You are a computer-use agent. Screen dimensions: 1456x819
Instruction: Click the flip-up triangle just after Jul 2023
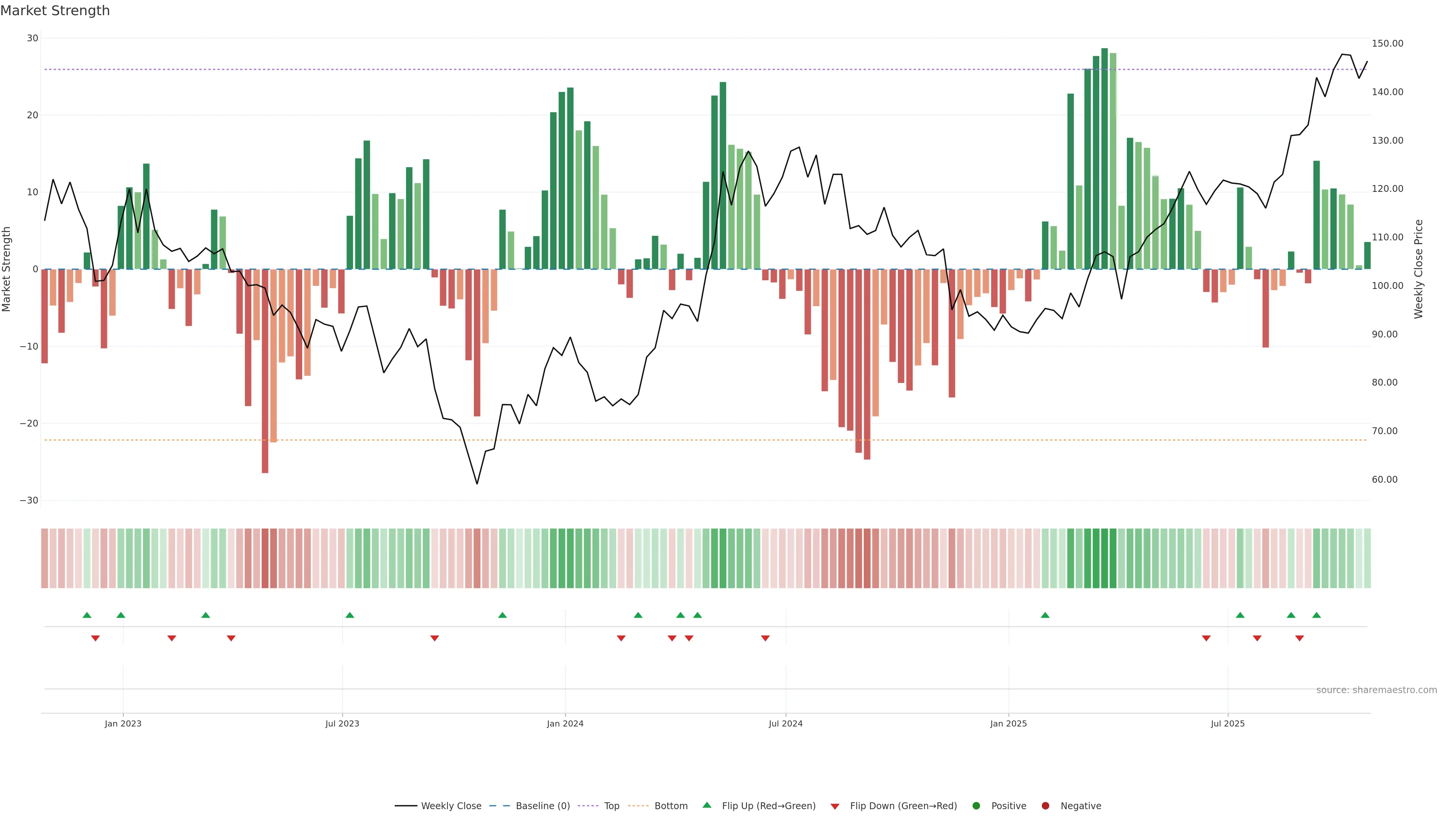[350, 615]
